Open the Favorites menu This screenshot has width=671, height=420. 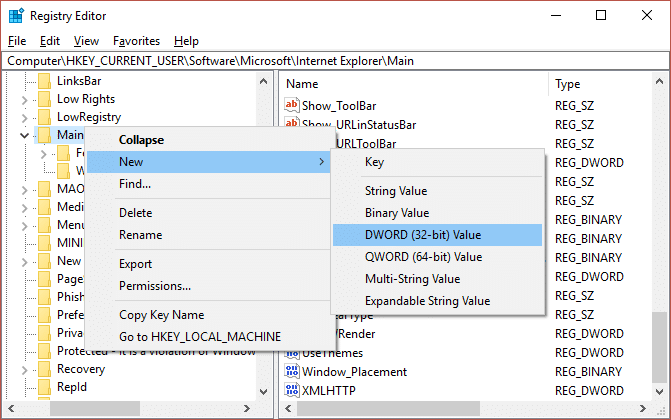click(x=137, y=41)
